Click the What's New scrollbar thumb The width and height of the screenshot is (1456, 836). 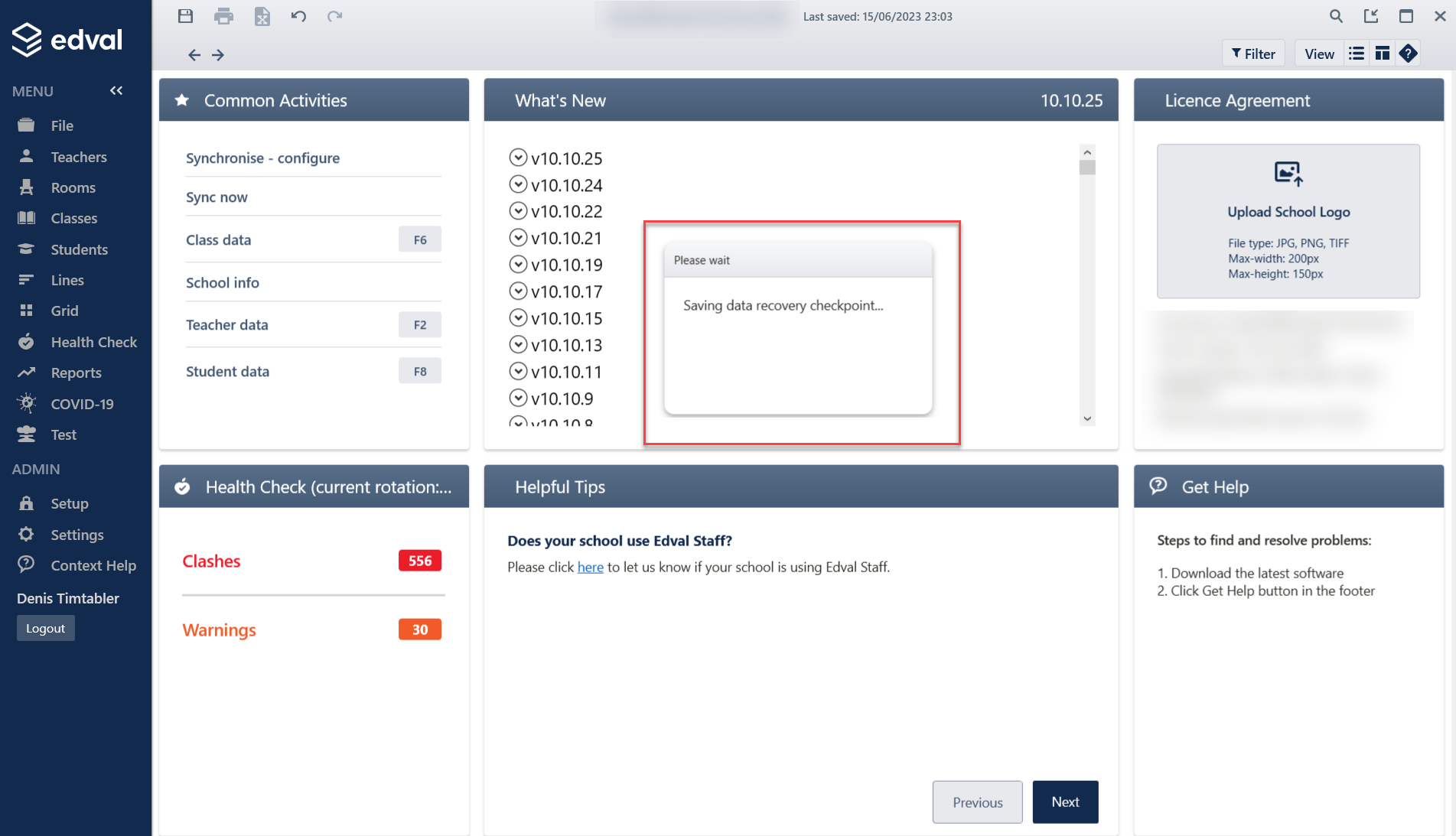click(x=1087, y=168)
